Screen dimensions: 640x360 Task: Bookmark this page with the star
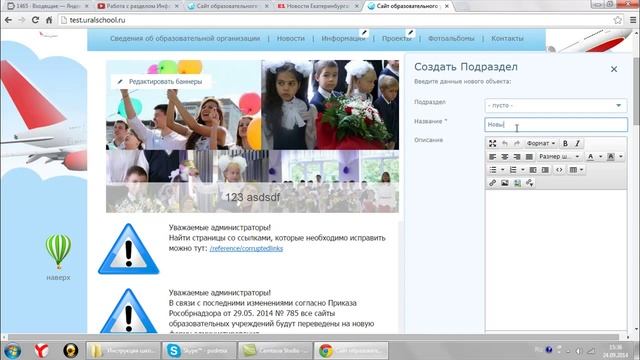pyautogui.click(x=618, y=20)
